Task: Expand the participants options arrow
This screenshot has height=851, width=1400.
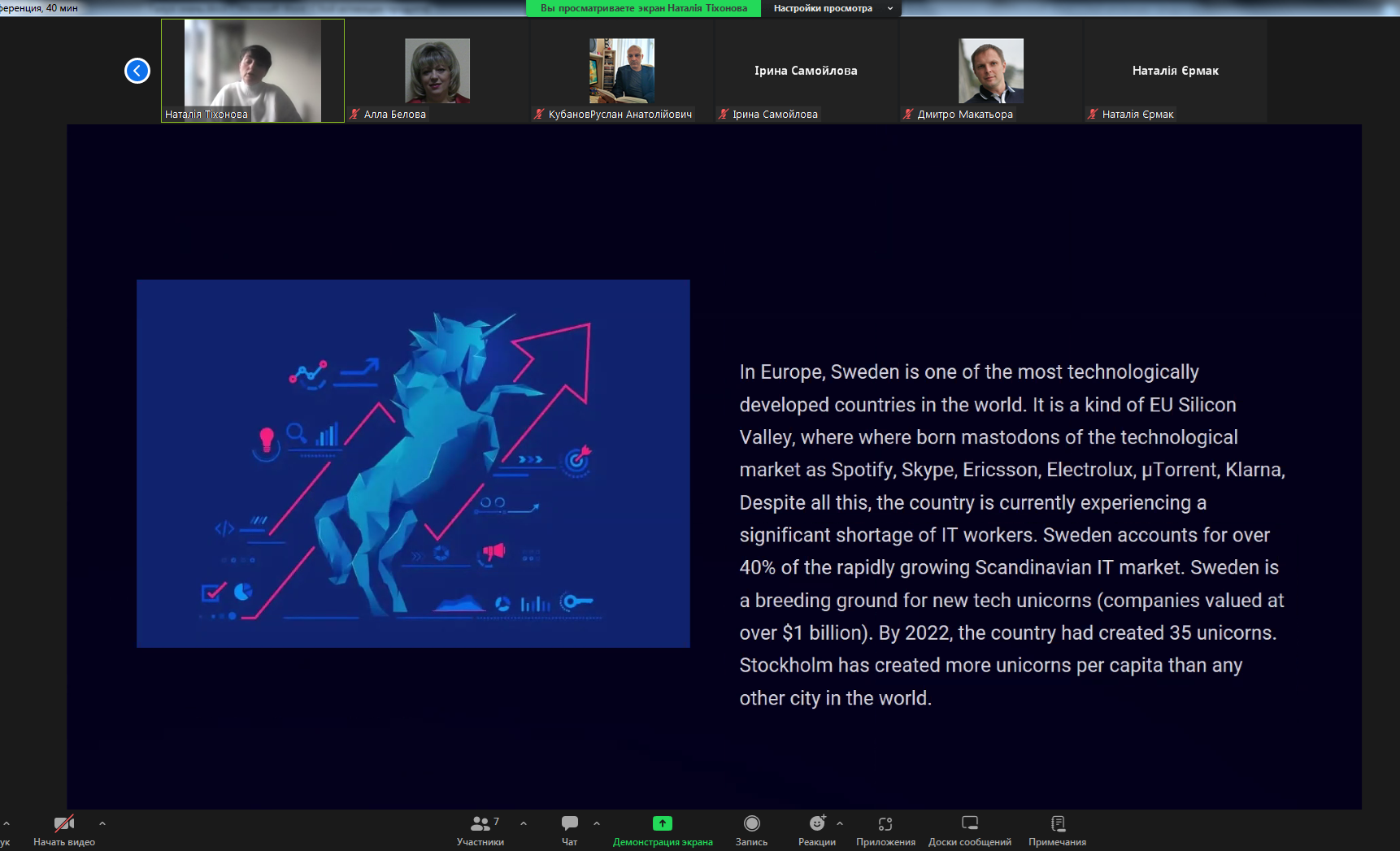Action: (524, 823)
